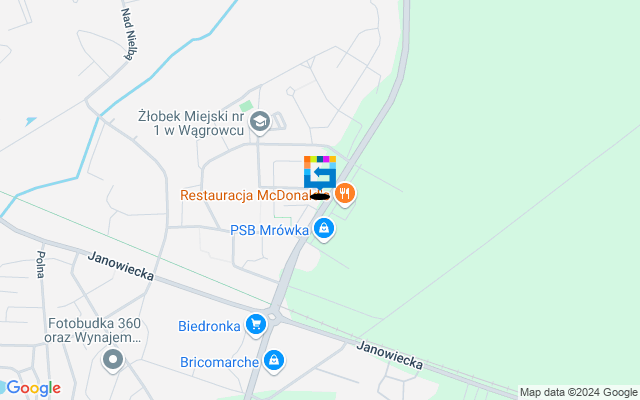Select the PSB Mrówka shopping bag pin

[324, 229]
